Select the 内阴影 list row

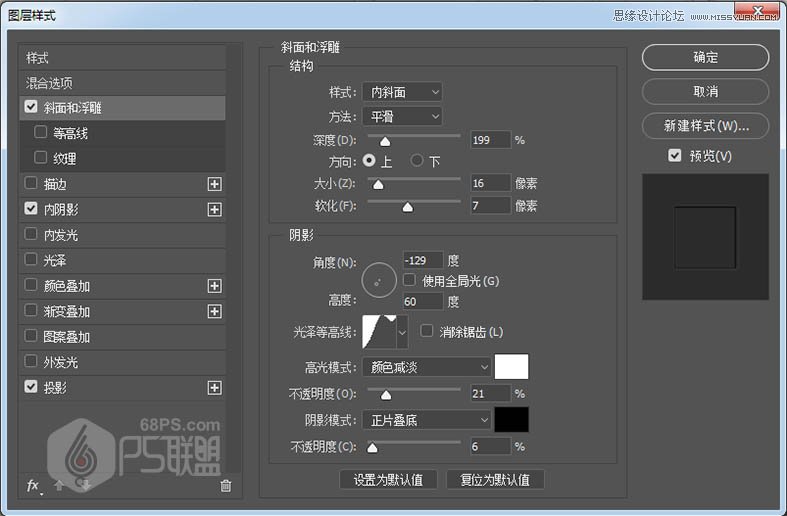click(122, 209)
